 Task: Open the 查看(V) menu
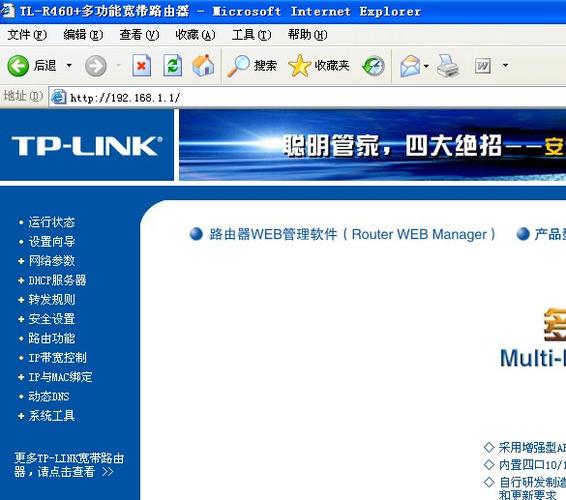pyautogui.click(x=139, y=35)
